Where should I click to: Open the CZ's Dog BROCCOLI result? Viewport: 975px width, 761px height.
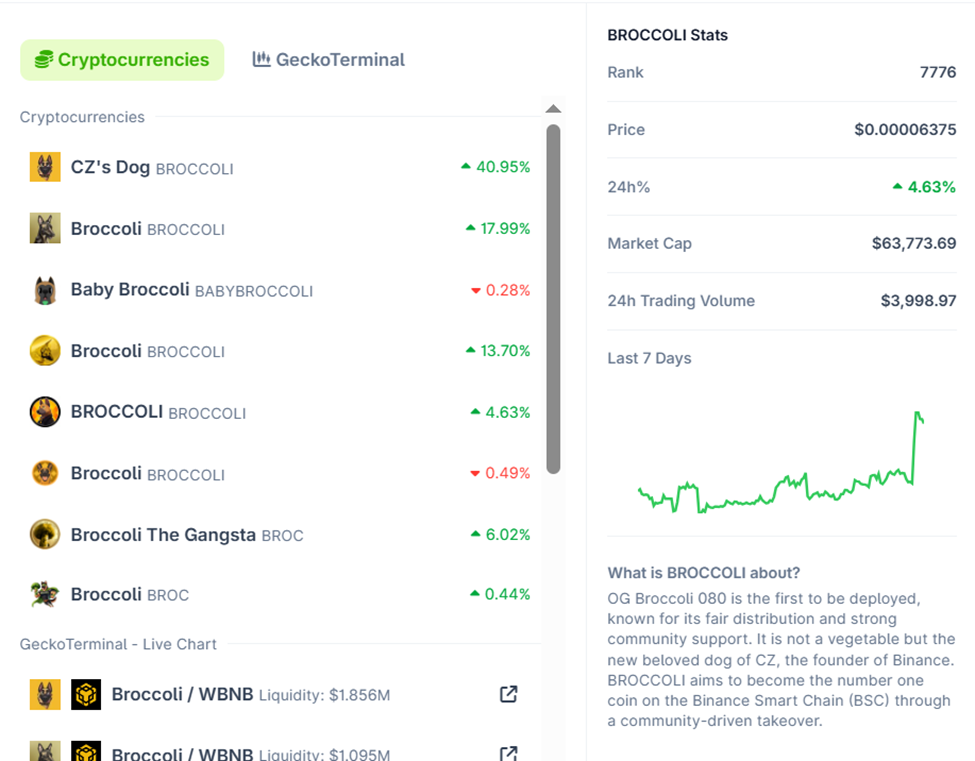point(152,167)
